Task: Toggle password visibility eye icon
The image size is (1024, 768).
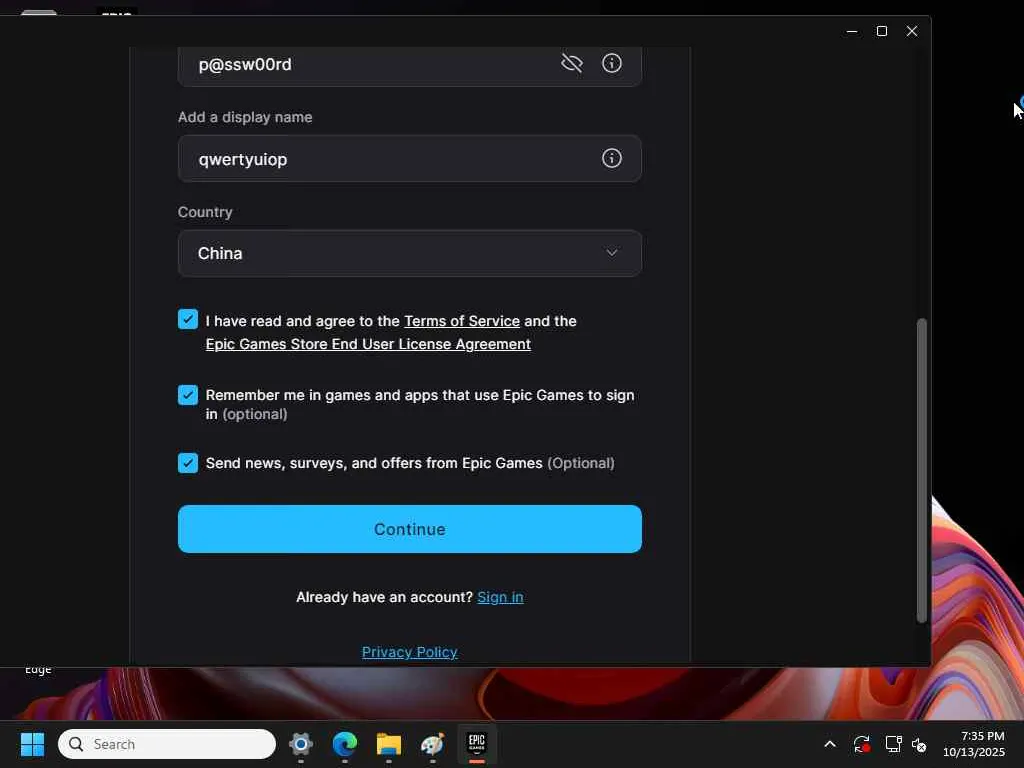Action: pos(571,63)
